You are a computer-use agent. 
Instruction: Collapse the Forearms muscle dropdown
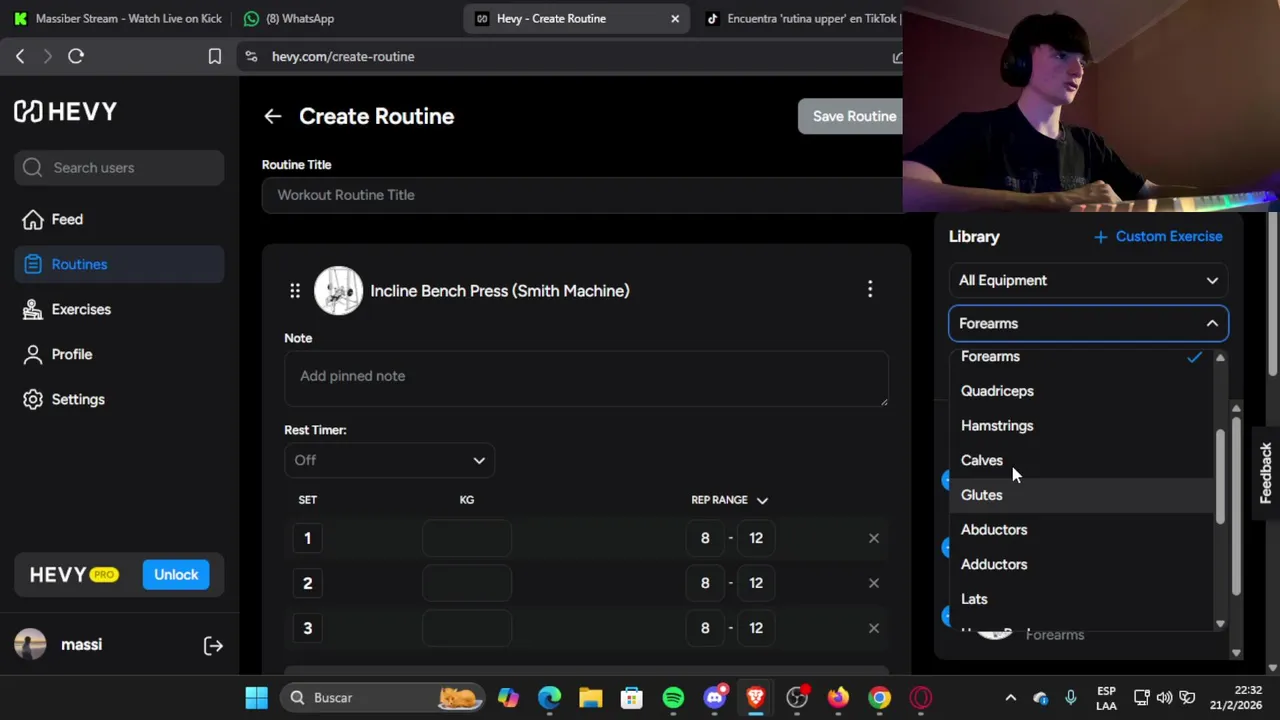(x=1088, y=323)
